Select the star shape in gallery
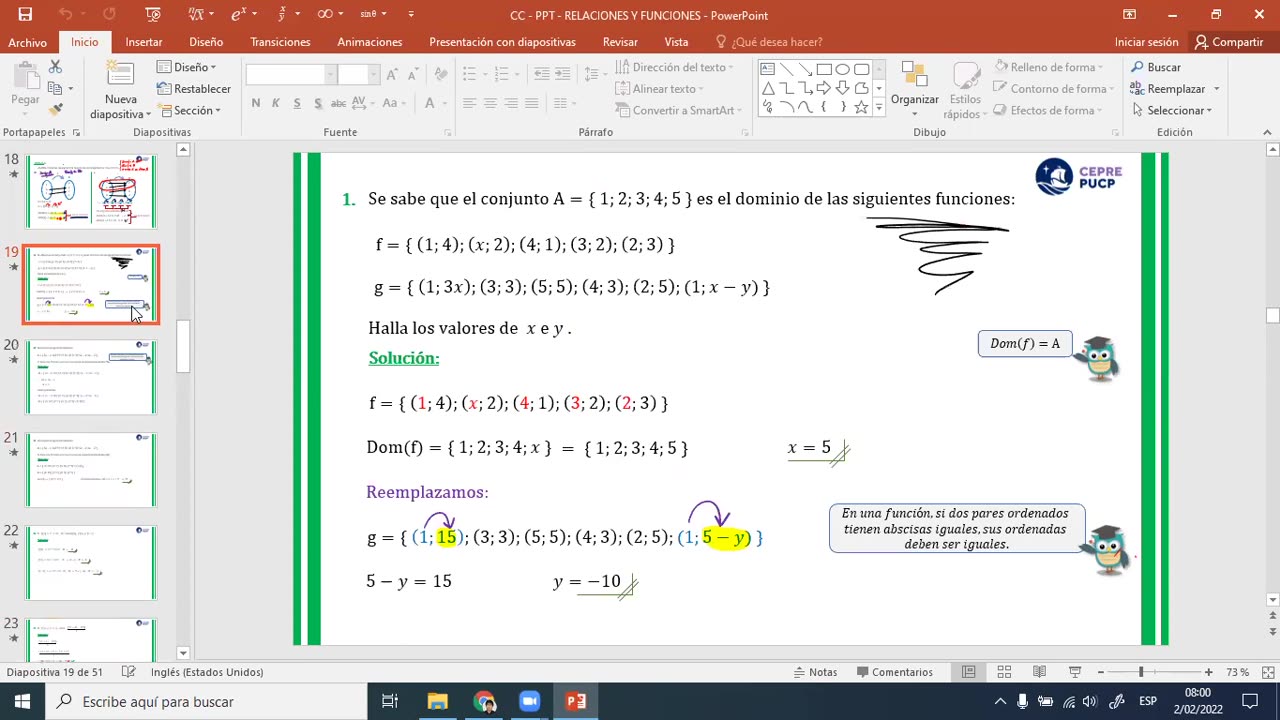1280x720 pixels. (861, 107)
